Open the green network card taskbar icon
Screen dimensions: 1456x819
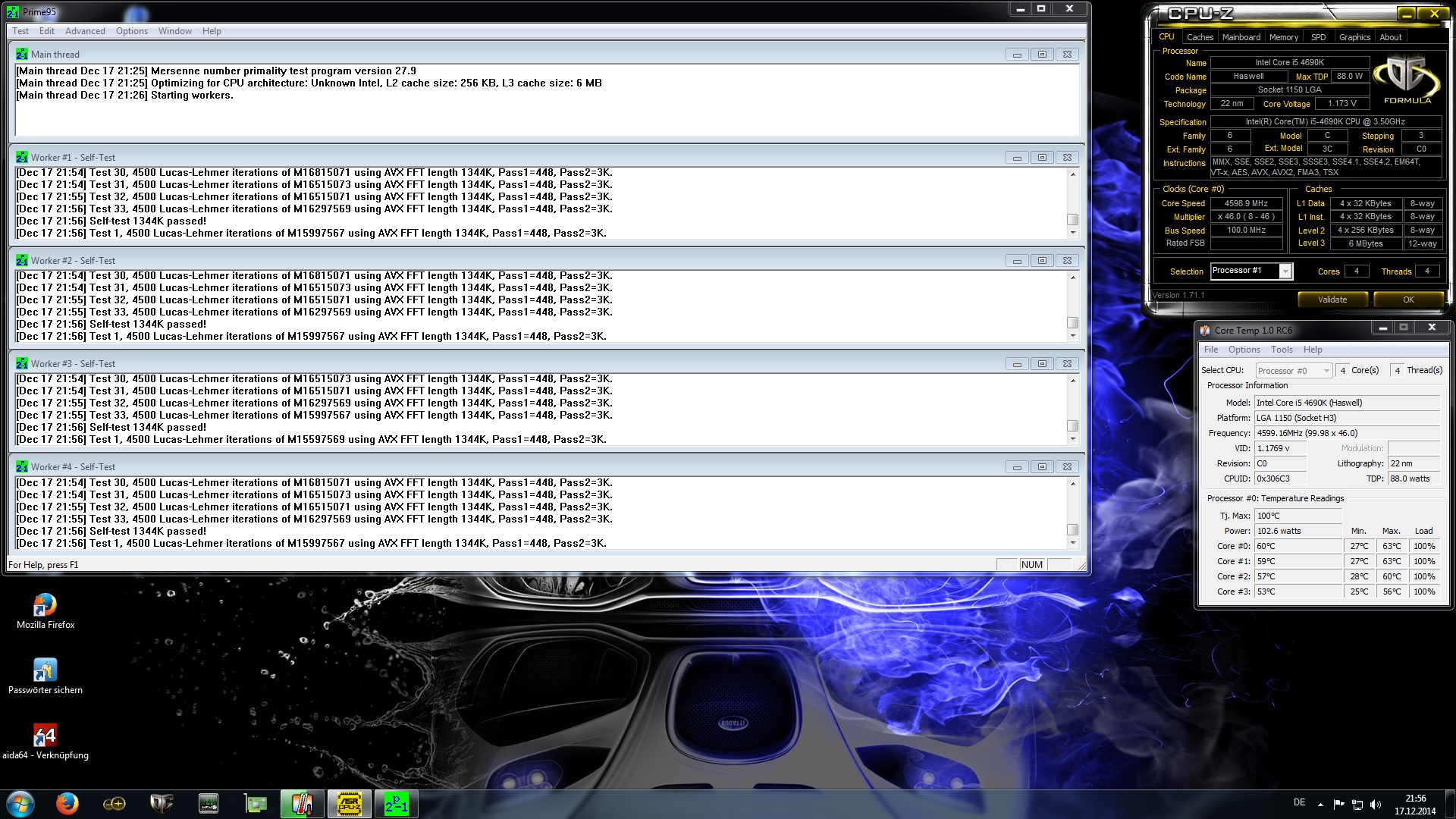tap(256, 804)
